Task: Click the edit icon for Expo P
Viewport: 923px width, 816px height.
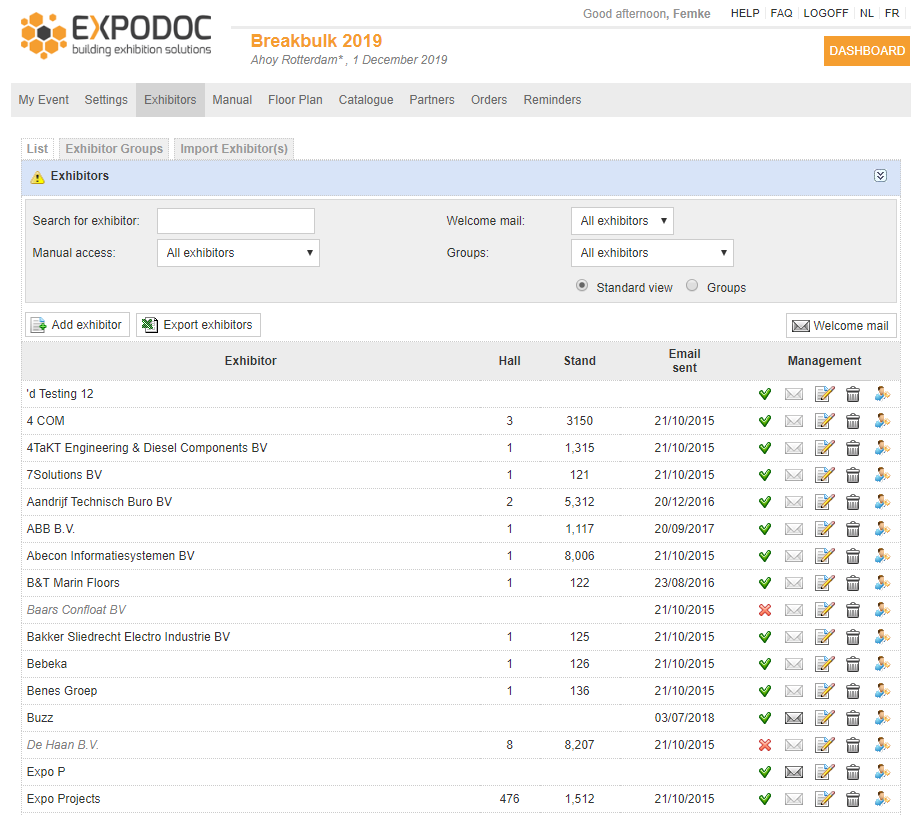Action: tap(824, 772)
